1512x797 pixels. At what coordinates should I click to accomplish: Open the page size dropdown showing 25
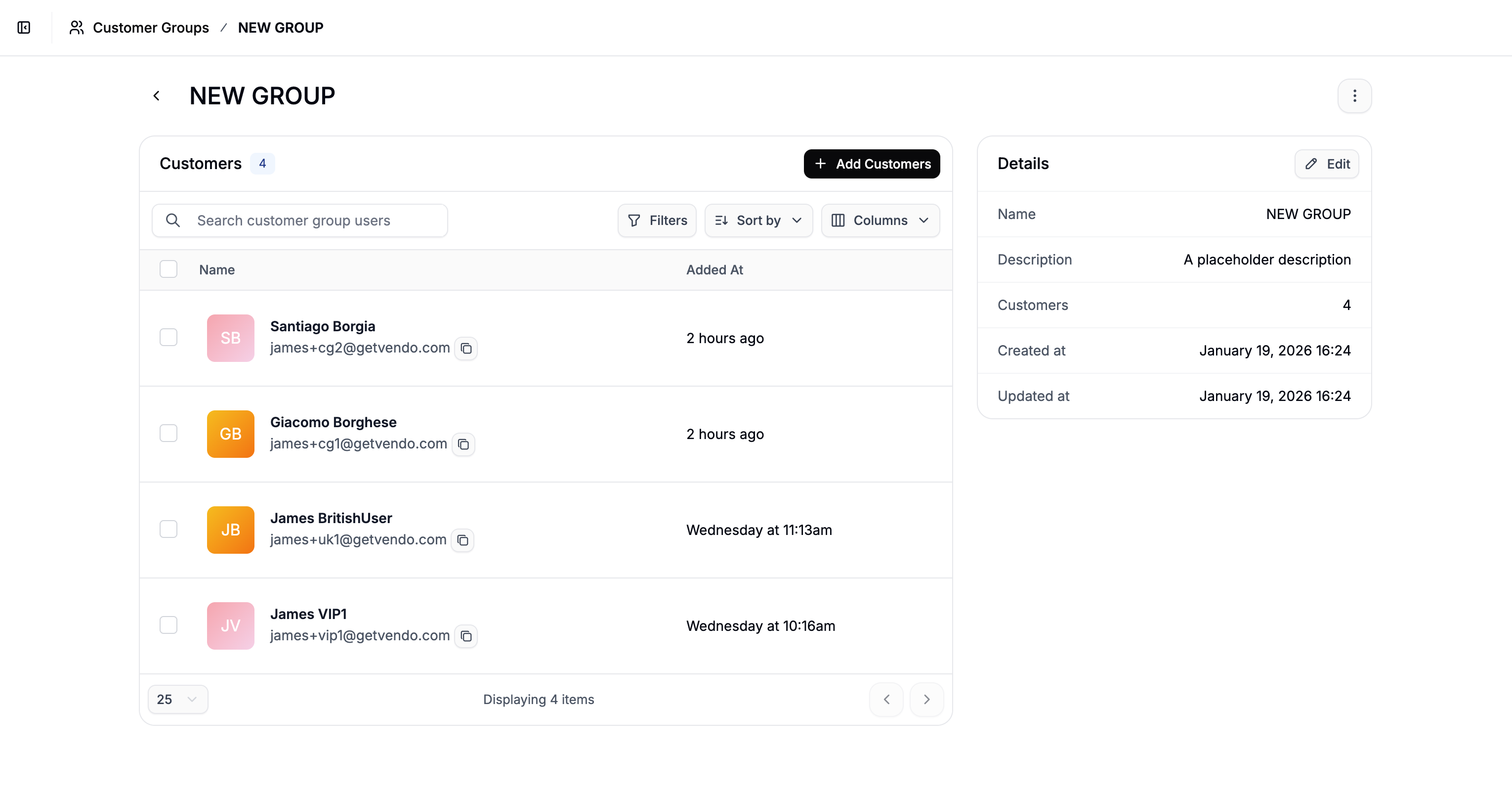[177, 699]
